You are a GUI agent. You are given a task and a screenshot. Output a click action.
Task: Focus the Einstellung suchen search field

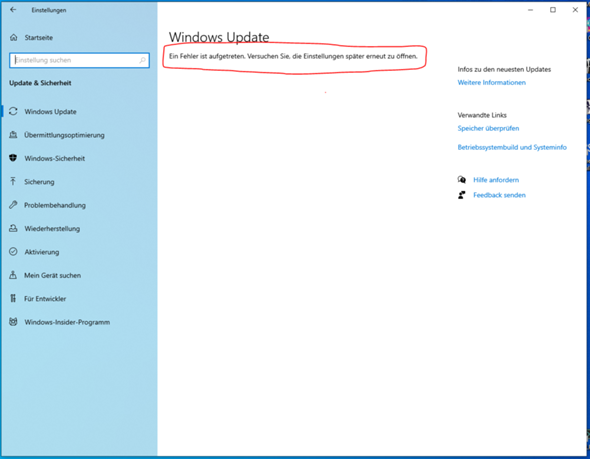[x=79, y=60]
